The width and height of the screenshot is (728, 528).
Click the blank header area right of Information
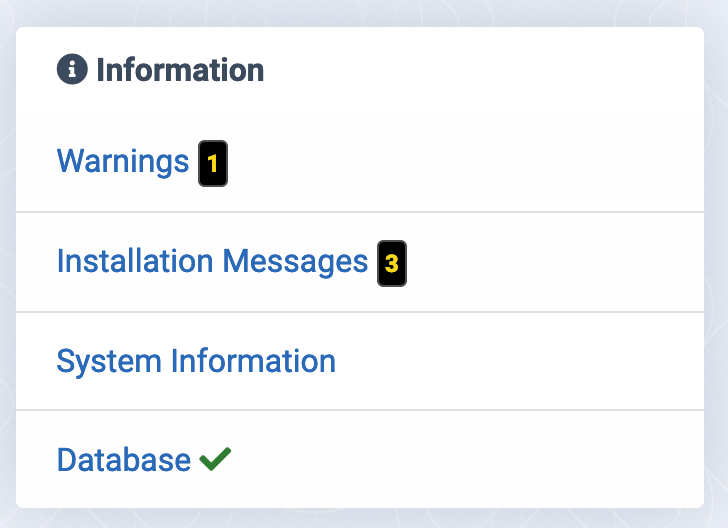[483, 70]
